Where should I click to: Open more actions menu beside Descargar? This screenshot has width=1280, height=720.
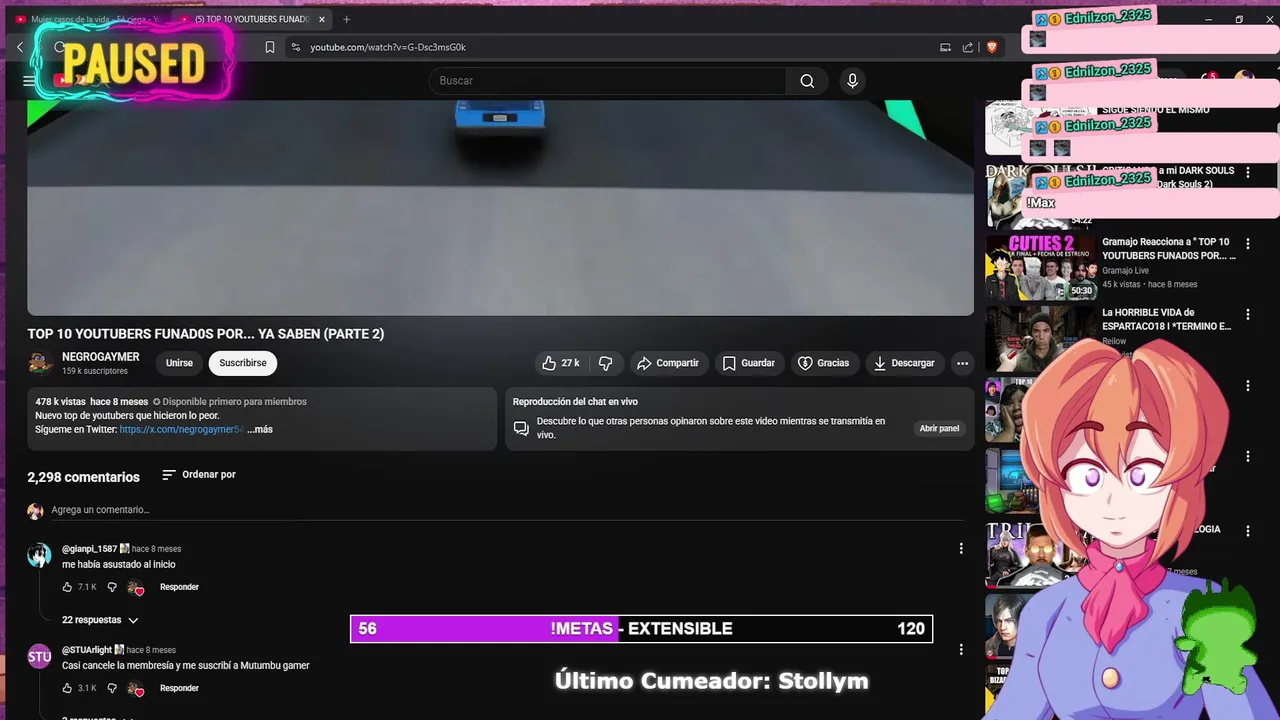(962, 363)
